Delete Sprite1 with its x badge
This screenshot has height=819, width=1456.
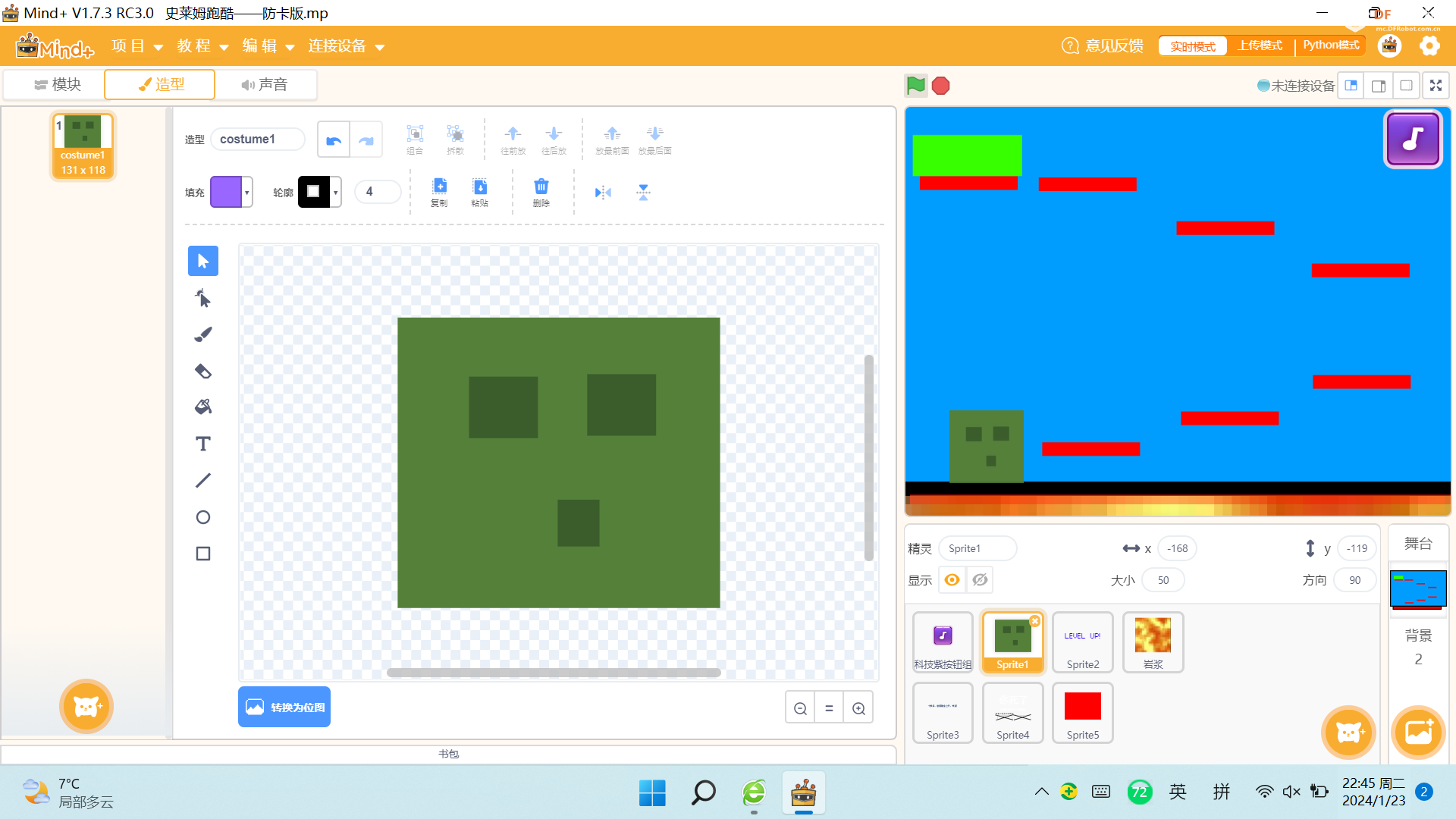coord(1035,621)
